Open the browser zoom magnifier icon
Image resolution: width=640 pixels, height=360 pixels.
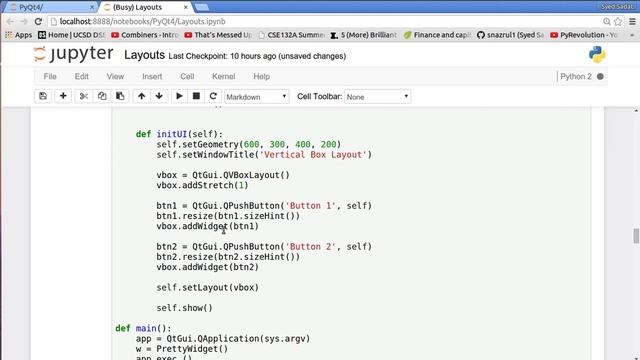(x=607, y=22)
